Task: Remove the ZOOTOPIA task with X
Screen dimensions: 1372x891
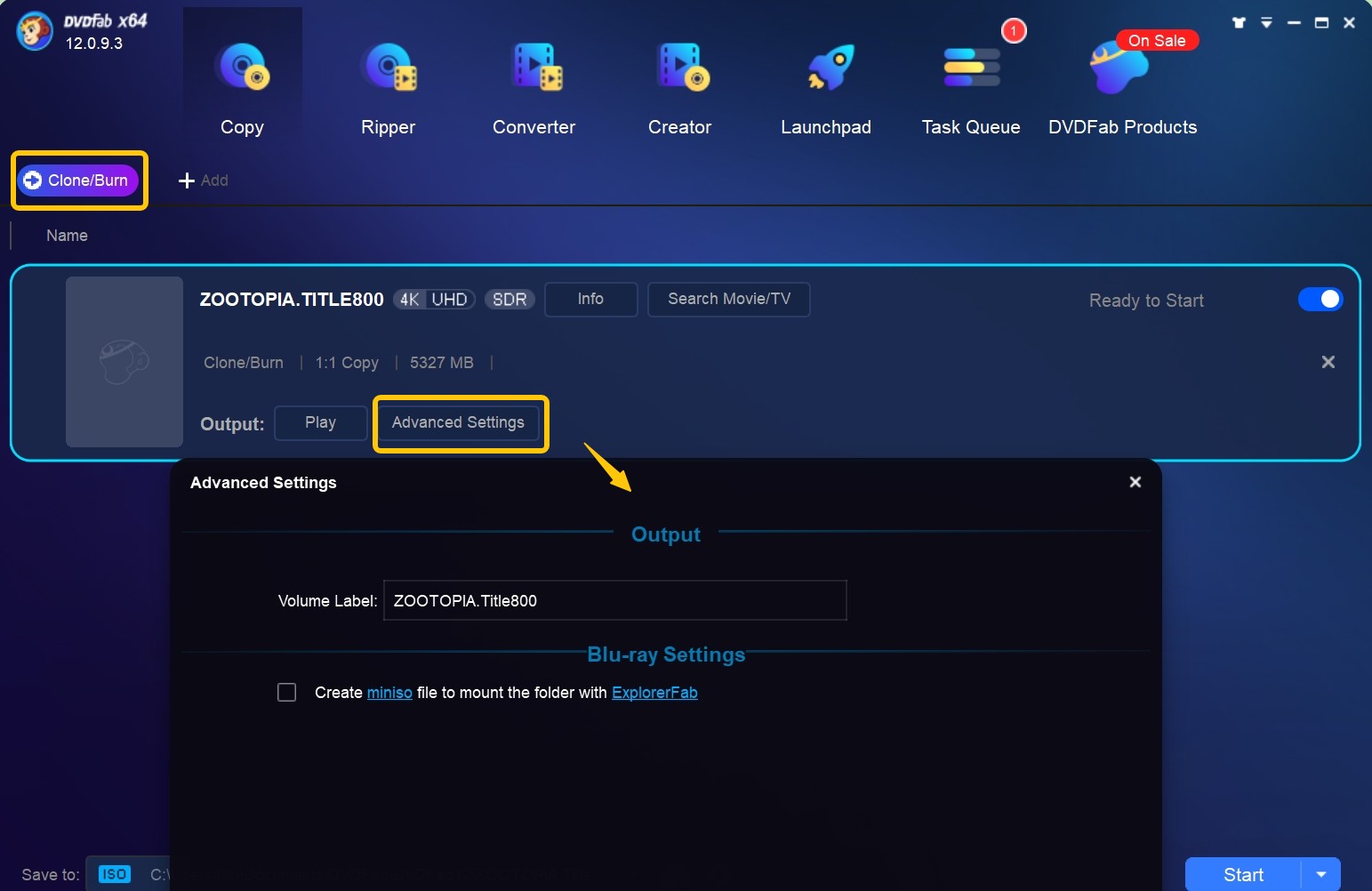Action: coord(1328,362)
